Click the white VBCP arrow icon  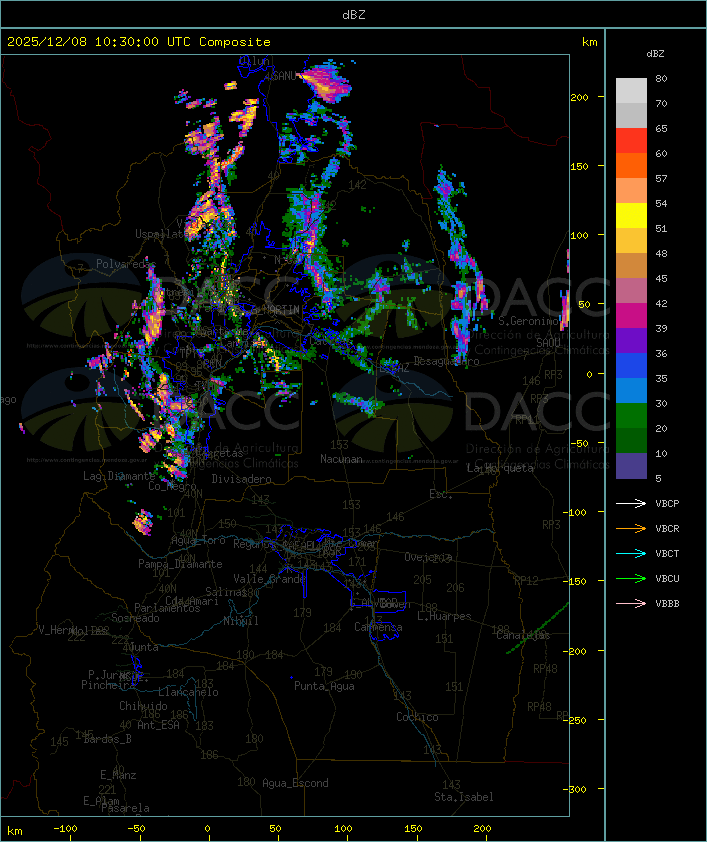pos(631,503)
